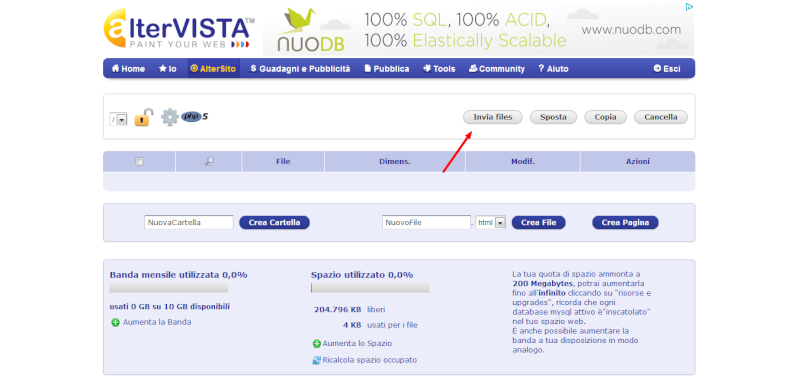Screen dimensions: 799x391
Task: Click the AdChoices icon on banner
Action: point(689,7)
